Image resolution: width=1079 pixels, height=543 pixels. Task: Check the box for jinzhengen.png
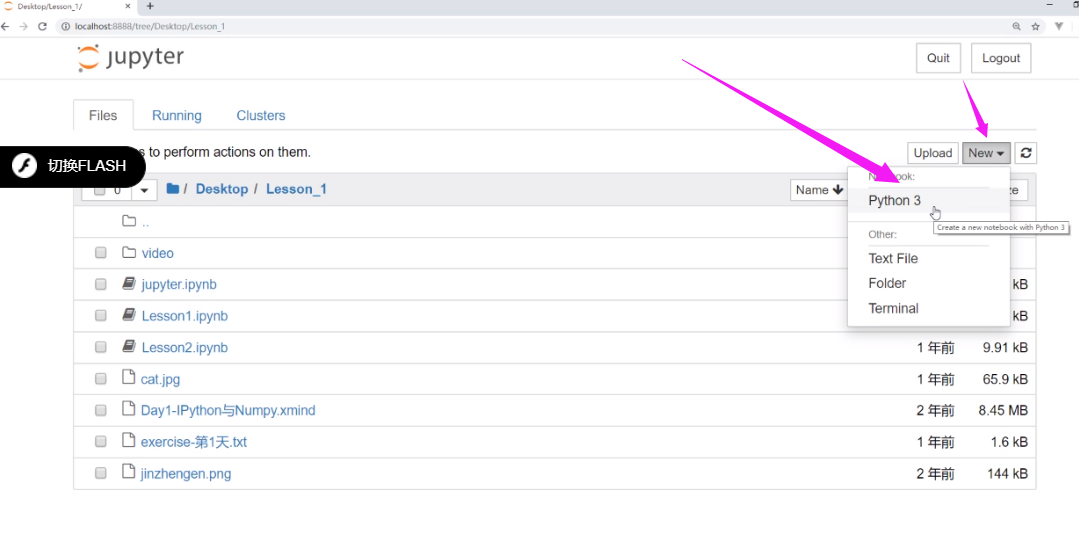coord(100,473)
